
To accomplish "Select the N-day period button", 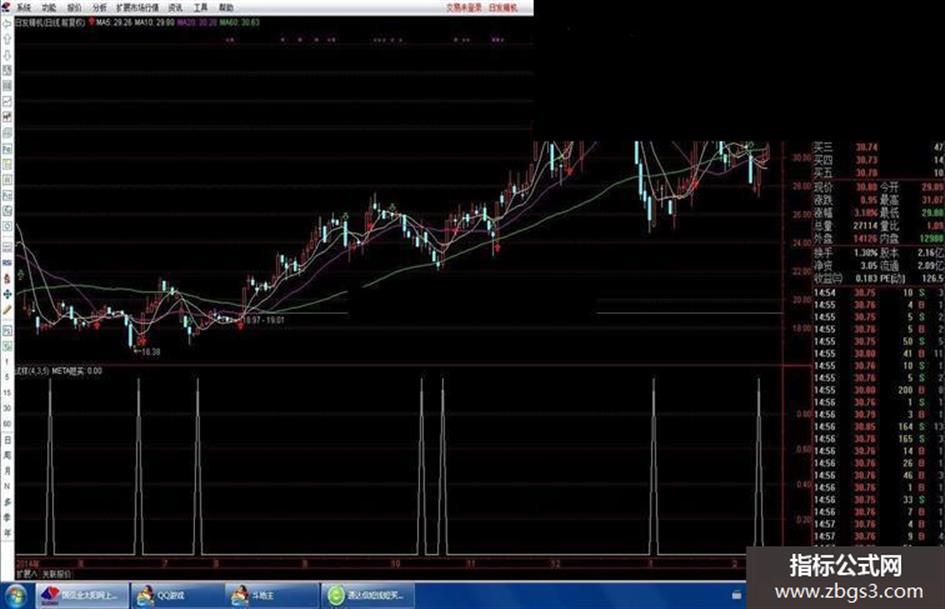I will click(7, 486).
